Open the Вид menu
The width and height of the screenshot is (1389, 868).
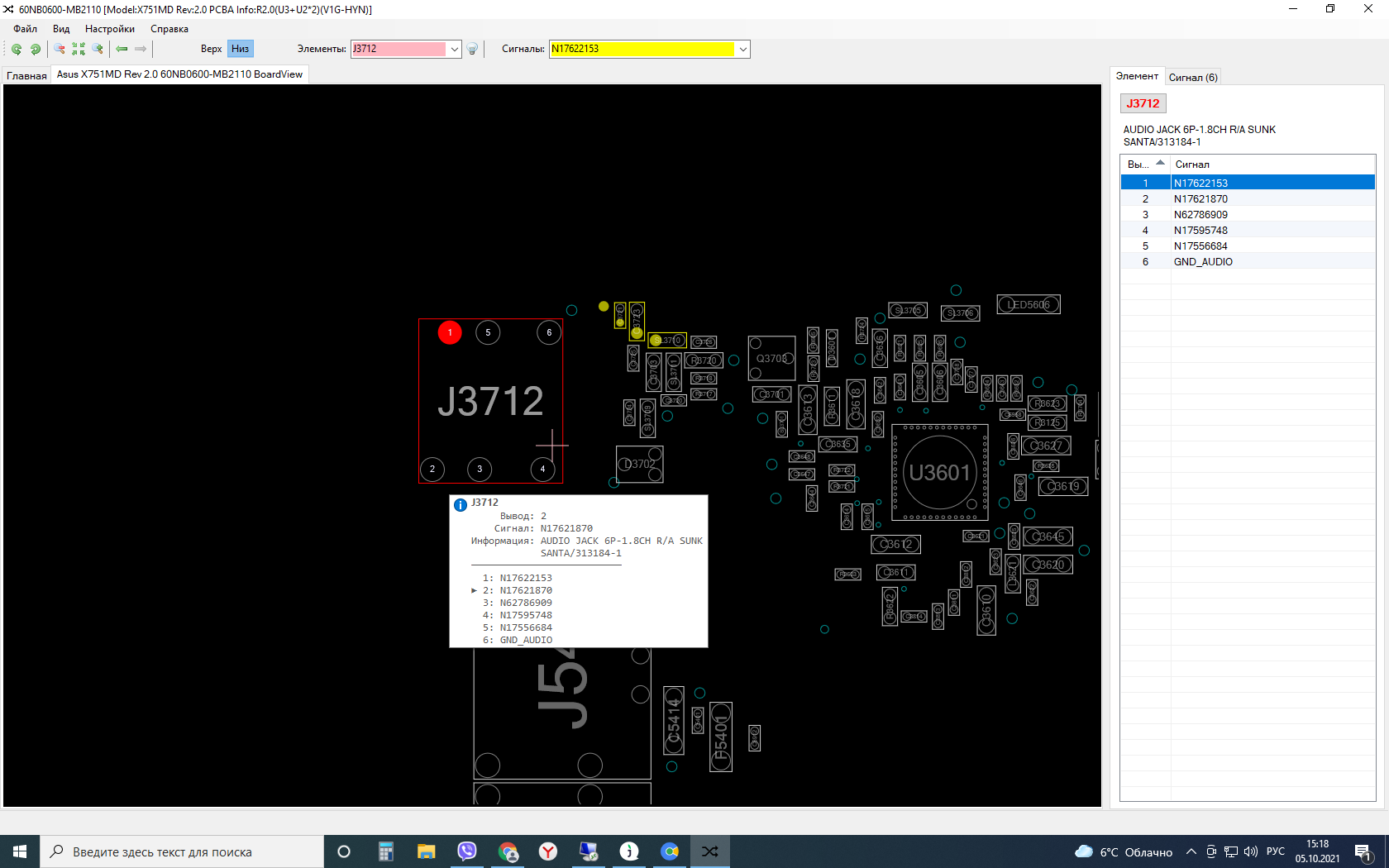click(x=61, y=29)
